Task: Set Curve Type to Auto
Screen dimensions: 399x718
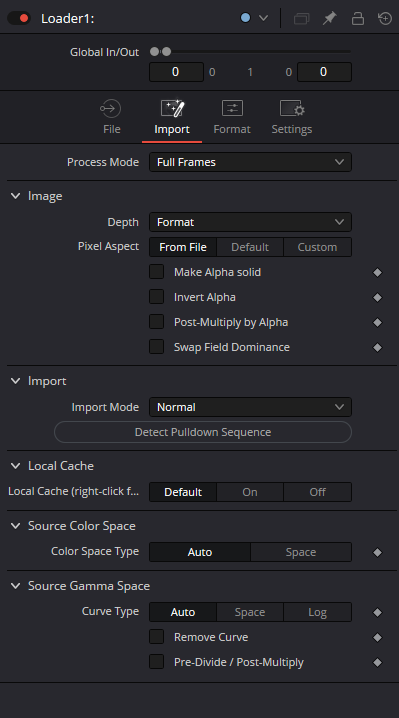Action: (183, 612)
